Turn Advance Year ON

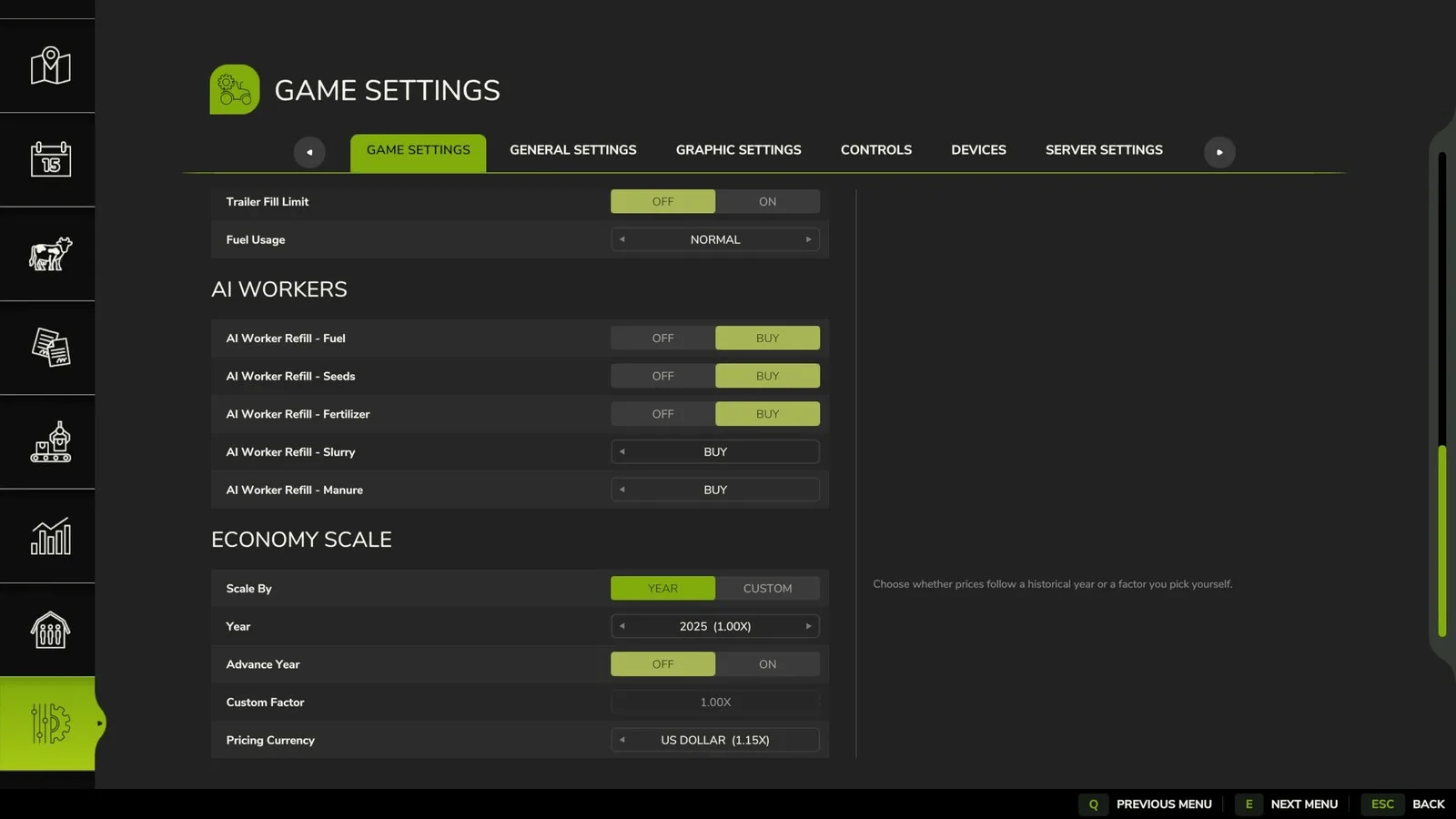pyautogui.click(x=767, y=664)
